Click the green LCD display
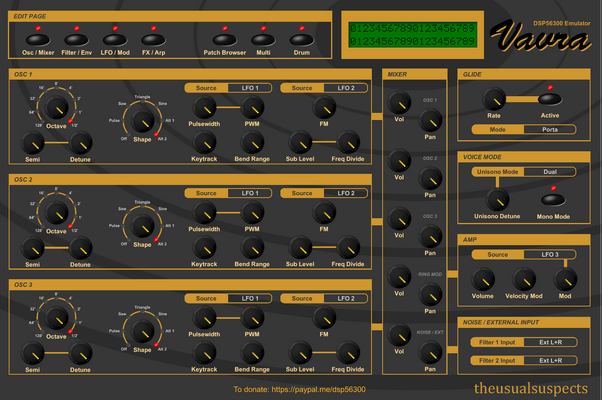The width and height of the screenshot is (602, 400). 413,35
